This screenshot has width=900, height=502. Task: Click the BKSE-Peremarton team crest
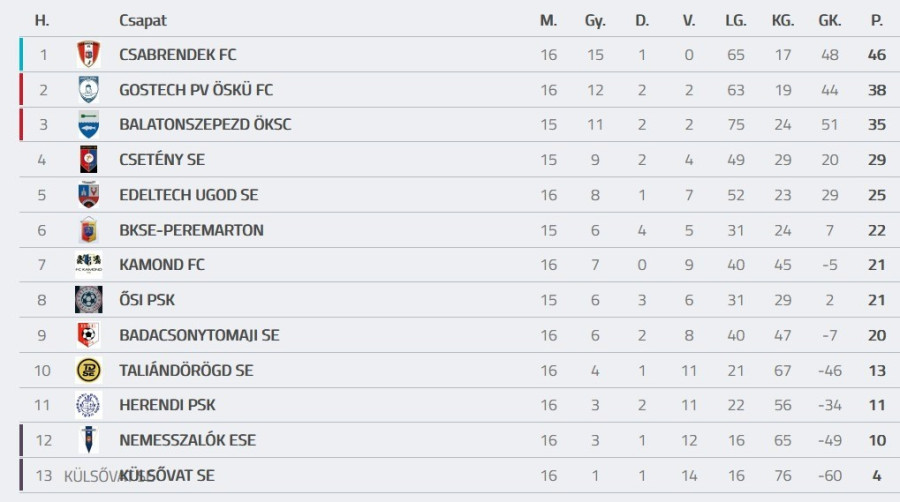coord(89,230)
